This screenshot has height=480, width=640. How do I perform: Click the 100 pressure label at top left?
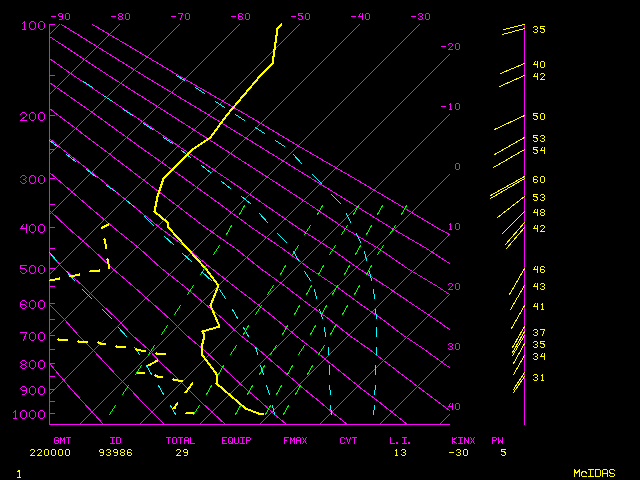tap(32, 25)
